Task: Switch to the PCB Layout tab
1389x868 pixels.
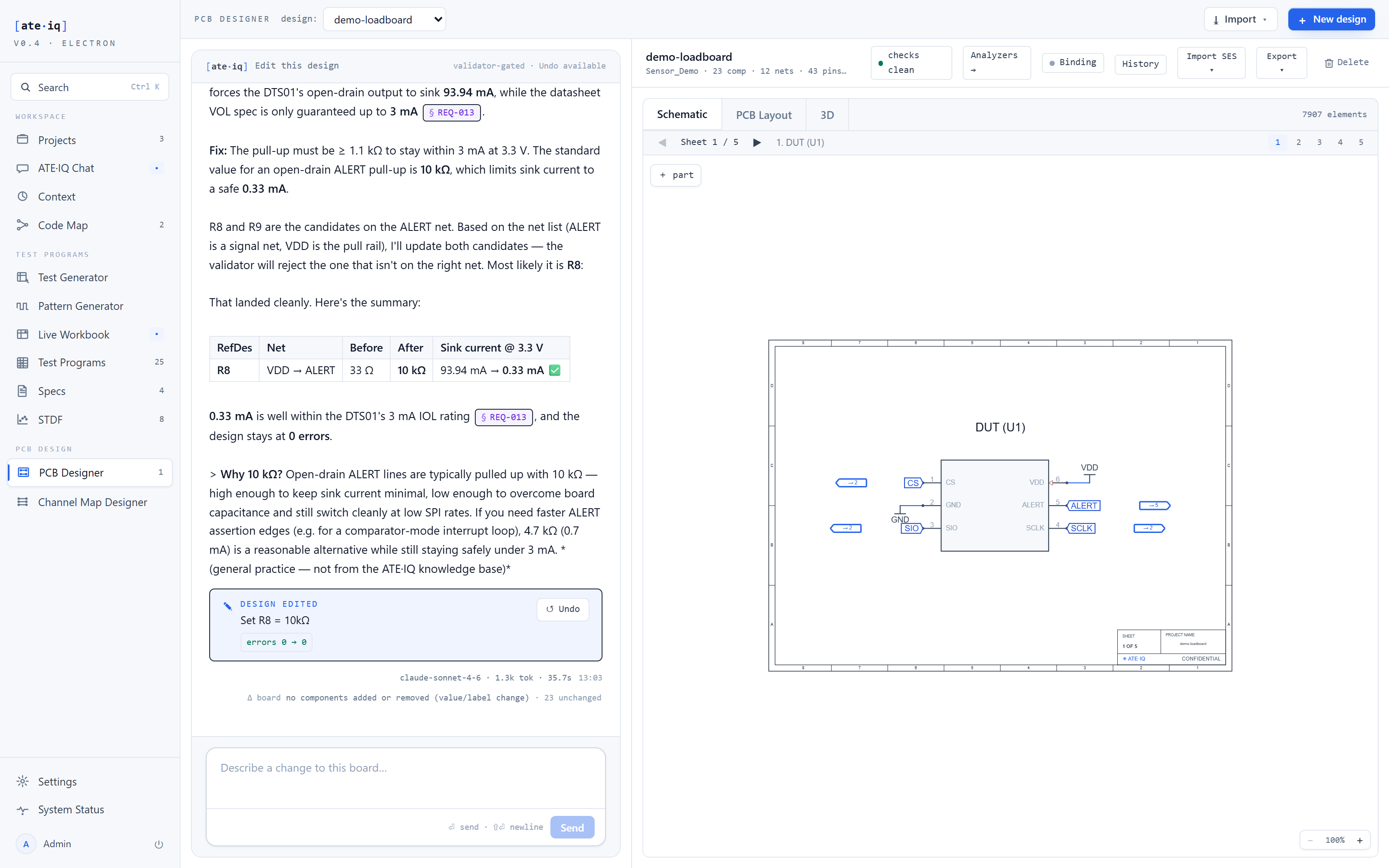Action: point(764,115)
